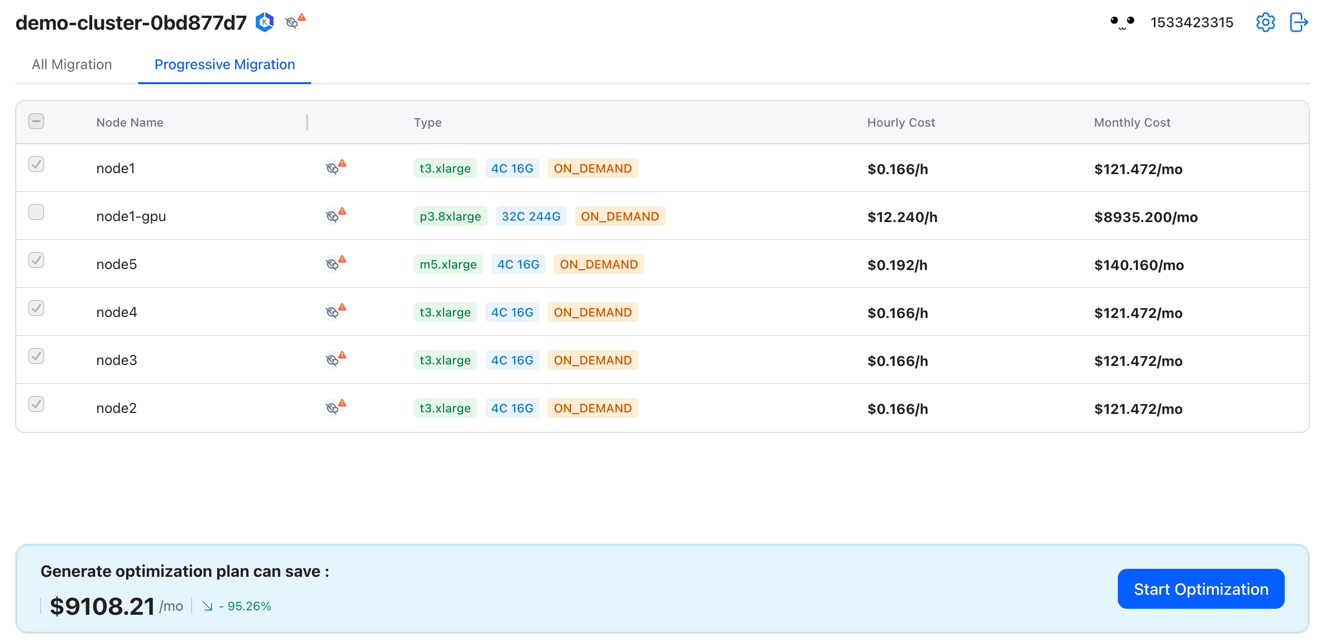Screen dimensions: 1318x640
Task: Uncheck the node3 row checkbox
Action: (36, 356)
